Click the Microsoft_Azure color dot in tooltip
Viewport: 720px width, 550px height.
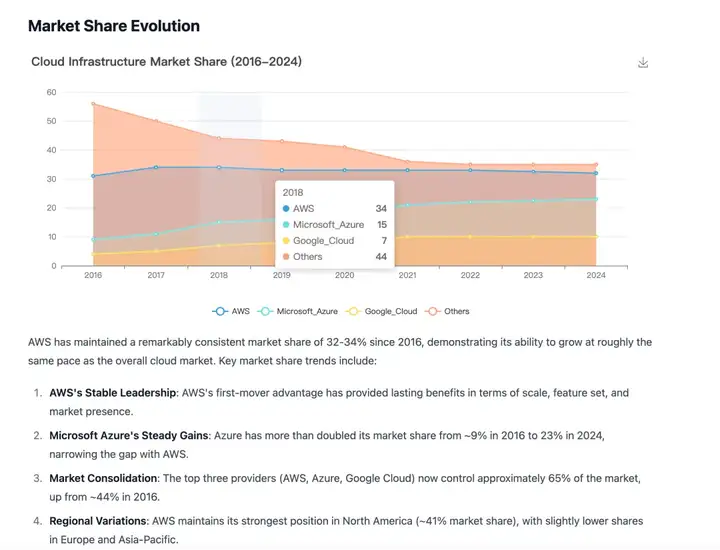click(286, 224)
